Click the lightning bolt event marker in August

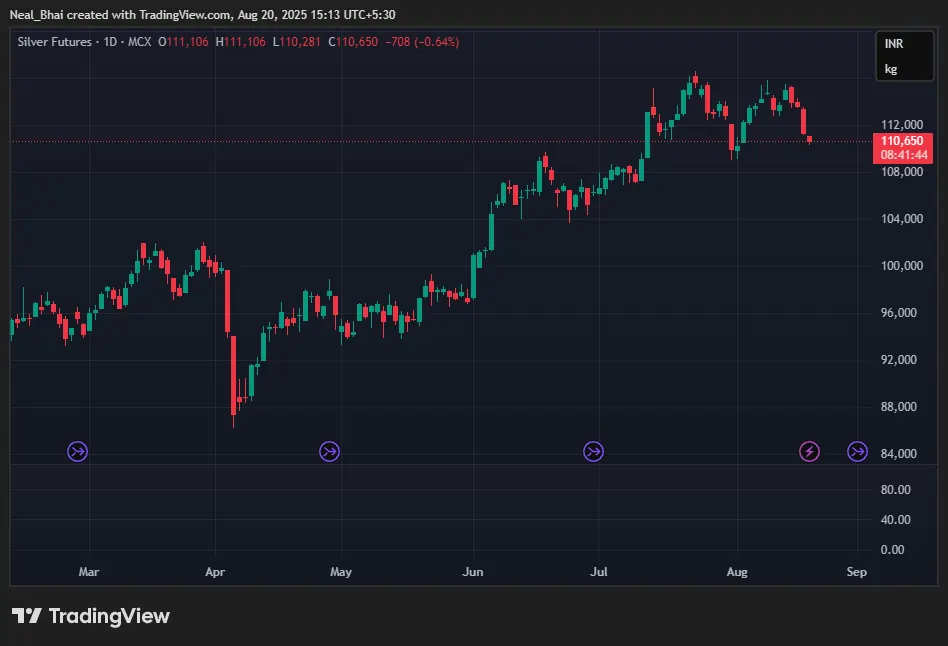[810, 451]
